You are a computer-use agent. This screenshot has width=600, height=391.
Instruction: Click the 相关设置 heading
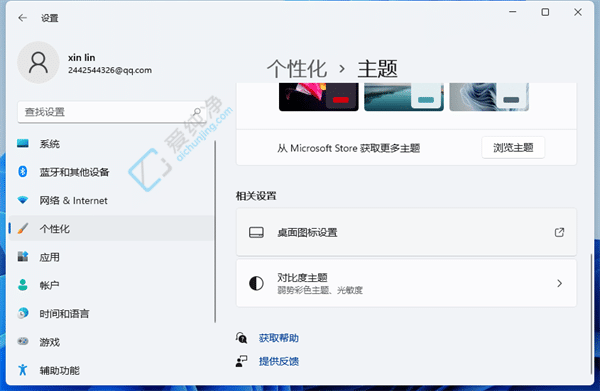click(256, 196)
